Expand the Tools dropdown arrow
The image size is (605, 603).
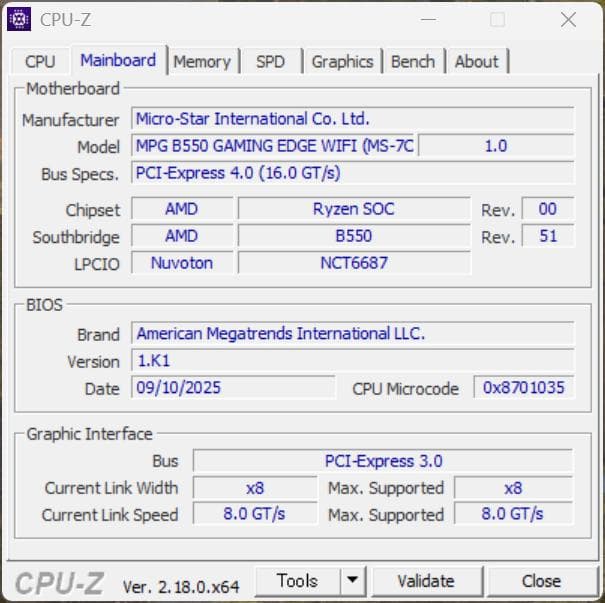(352, 581)
